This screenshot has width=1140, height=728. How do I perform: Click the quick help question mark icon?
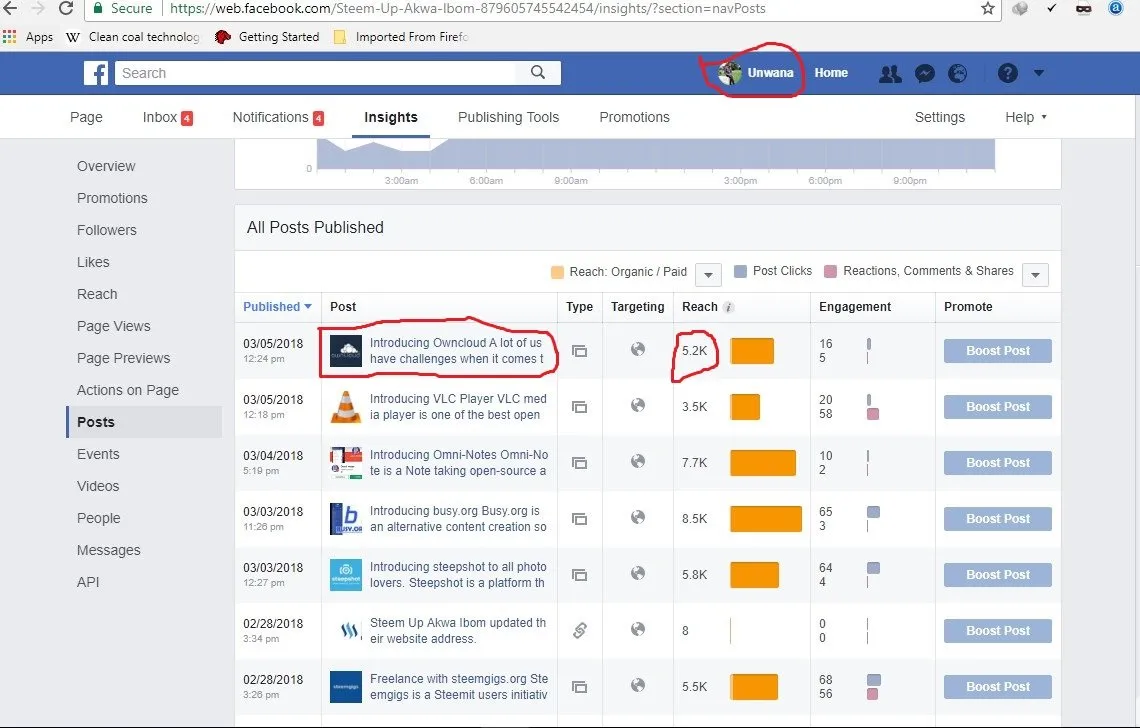click(1008, 73)
